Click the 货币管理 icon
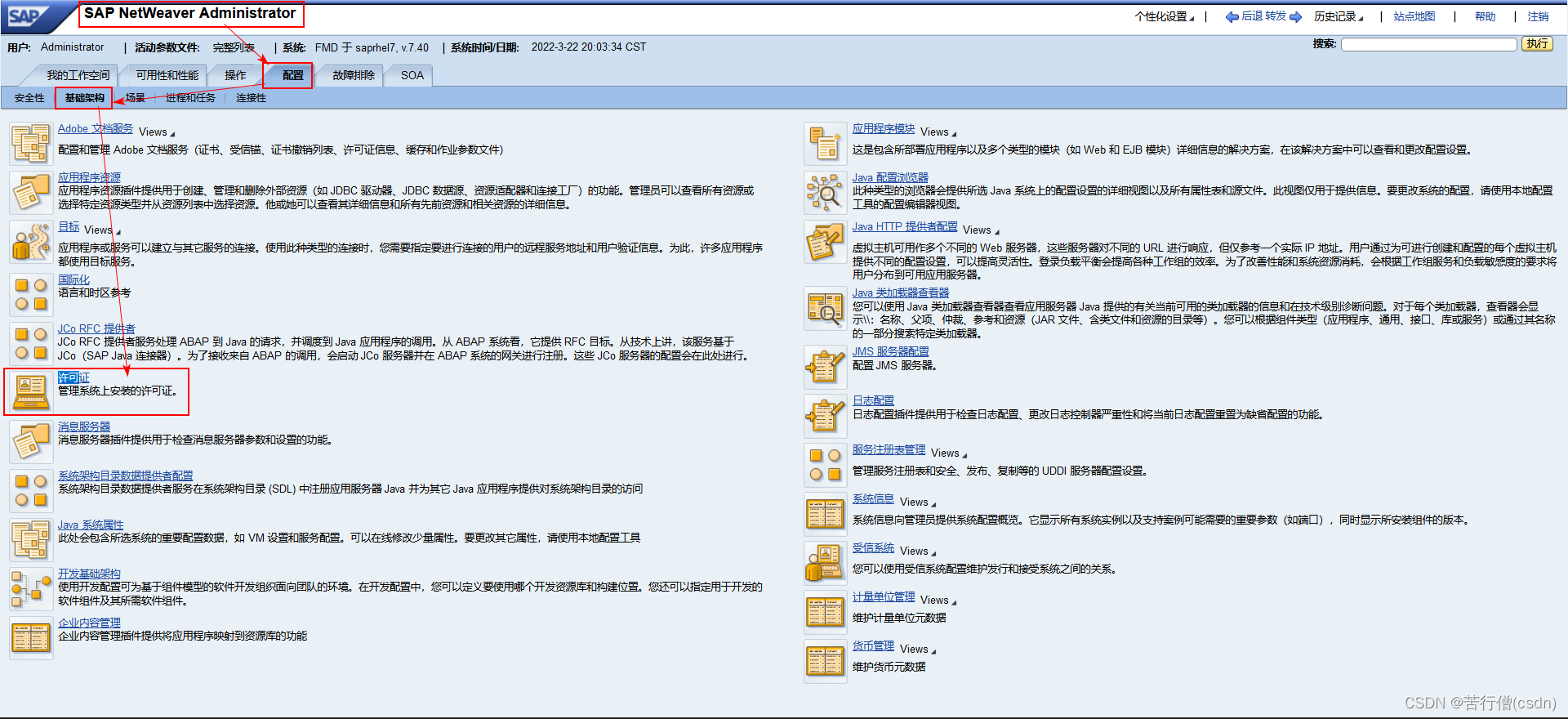The image size is (1568, 719). coord(825,661)
